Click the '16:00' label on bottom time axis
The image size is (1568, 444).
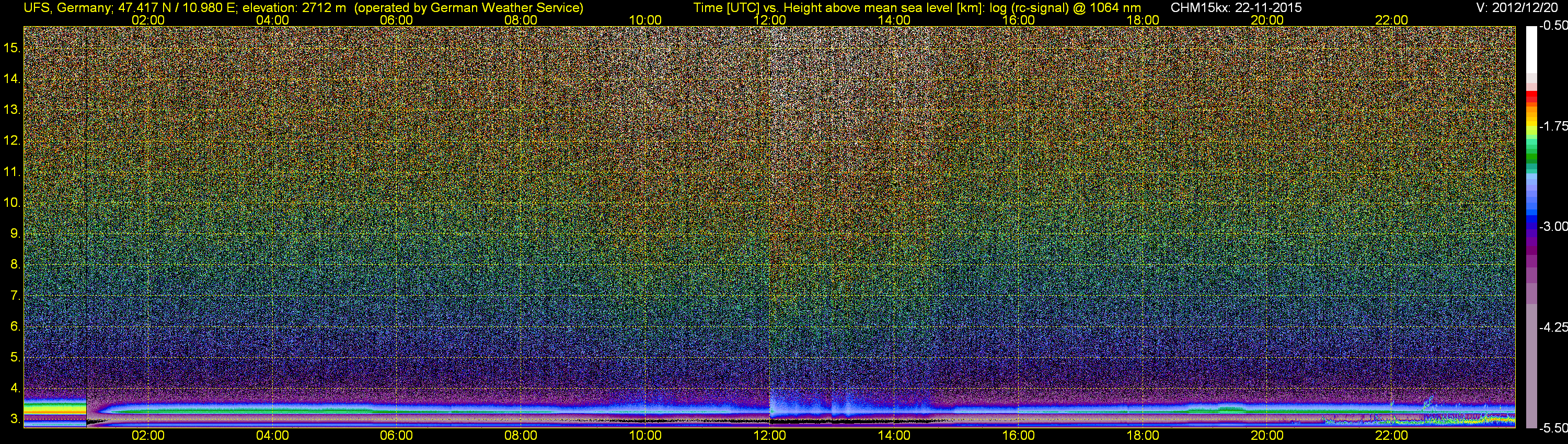1018,436
